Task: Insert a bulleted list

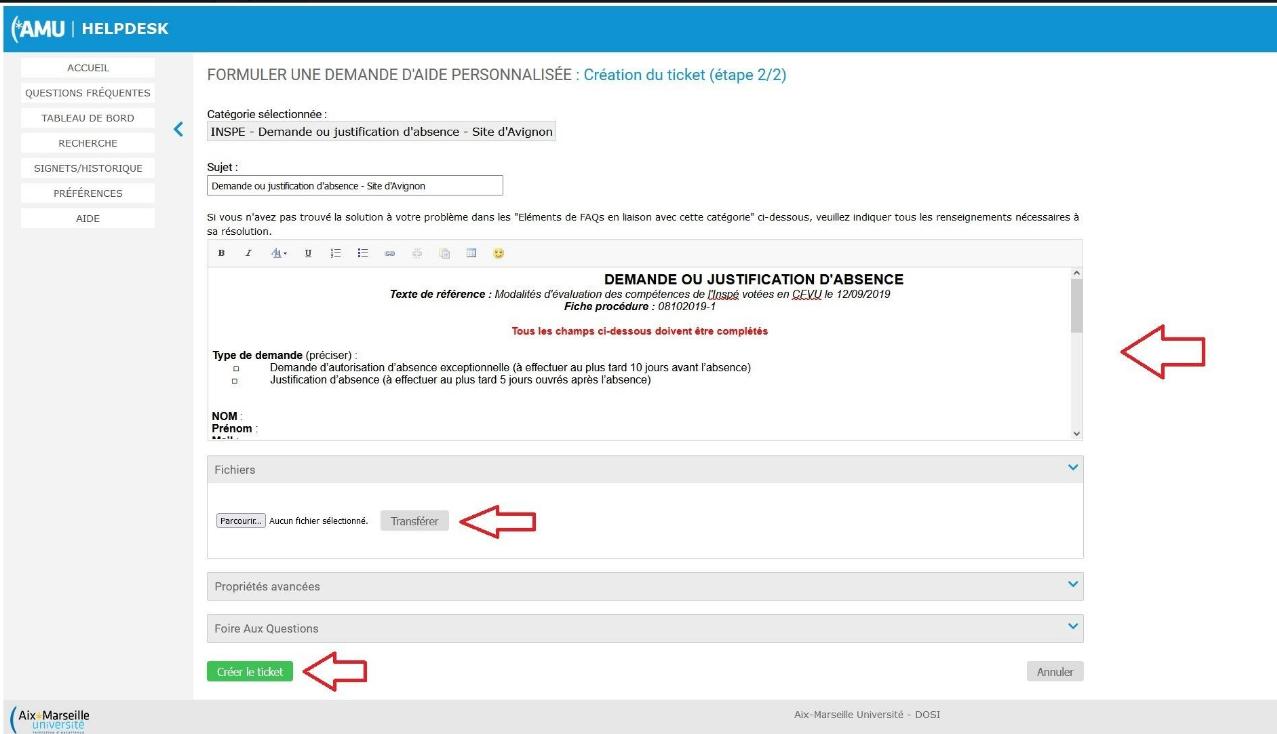Action: coord(363,254)
